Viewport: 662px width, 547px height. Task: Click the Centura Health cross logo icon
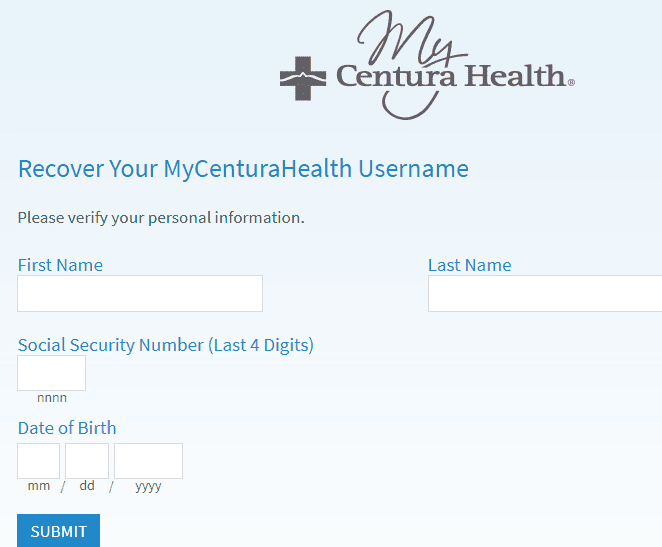[x=303, y=79]
